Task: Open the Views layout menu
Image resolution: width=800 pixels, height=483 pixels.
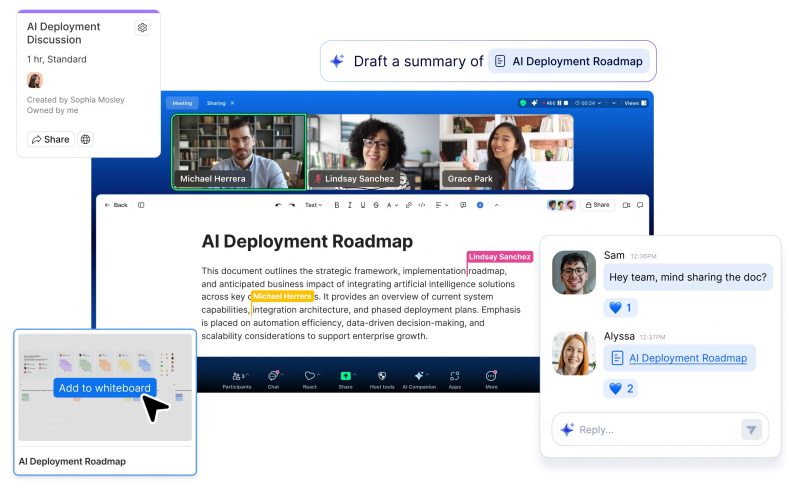Action: (x=636, y=103)
